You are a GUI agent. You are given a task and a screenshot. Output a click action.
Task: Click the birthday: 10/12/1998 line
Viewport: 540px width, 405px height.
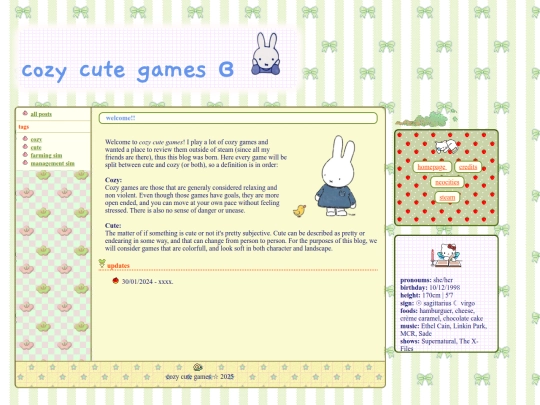(430, 288)
